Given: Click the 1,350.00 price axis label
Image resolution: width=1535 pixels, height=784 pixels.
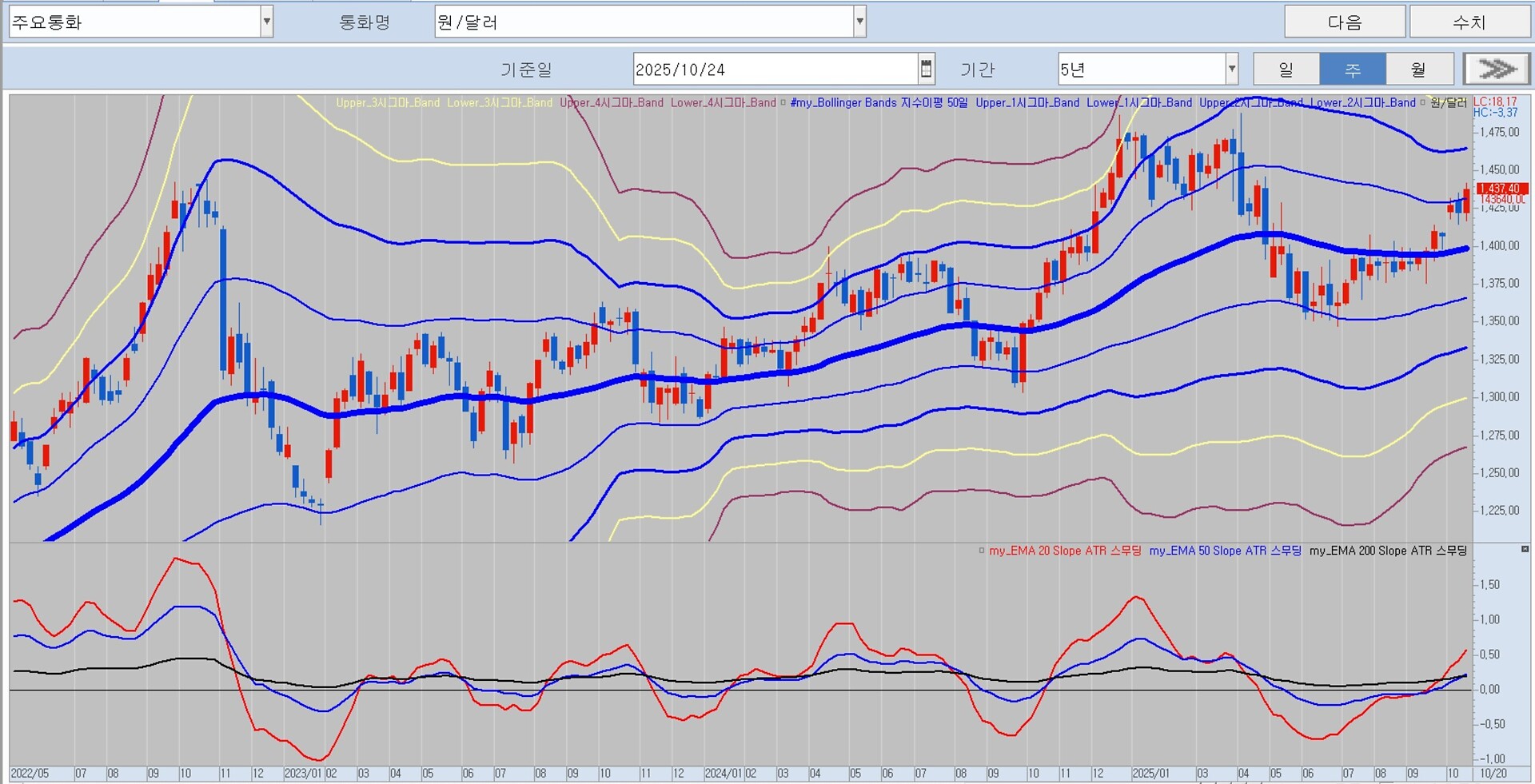Looking at the screenshot, I should click(x=1500, y=321).
